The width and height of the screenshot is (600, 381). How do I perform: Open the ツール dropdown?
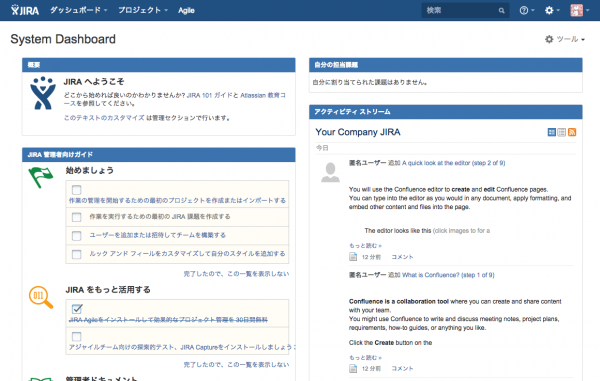[570, 39]
